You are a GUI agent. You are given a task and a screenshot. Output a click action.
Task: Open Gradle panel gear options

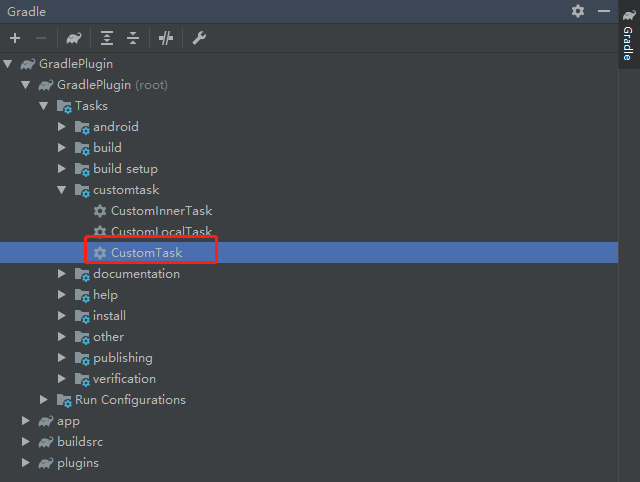click(578, 11)
